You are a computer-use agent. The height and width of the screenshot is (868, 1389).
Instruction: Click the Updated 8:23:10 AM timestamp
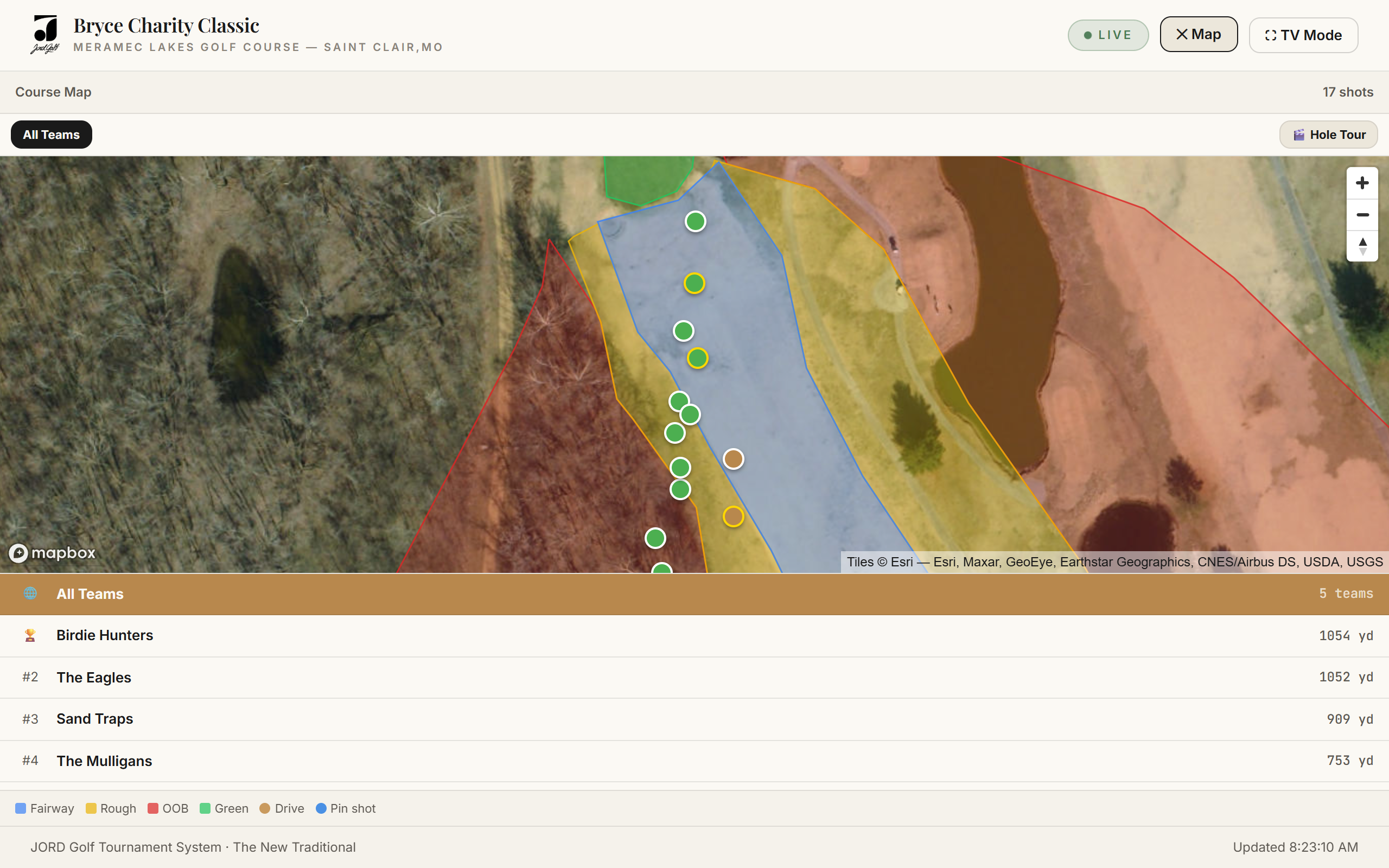tap(1296, 847)
